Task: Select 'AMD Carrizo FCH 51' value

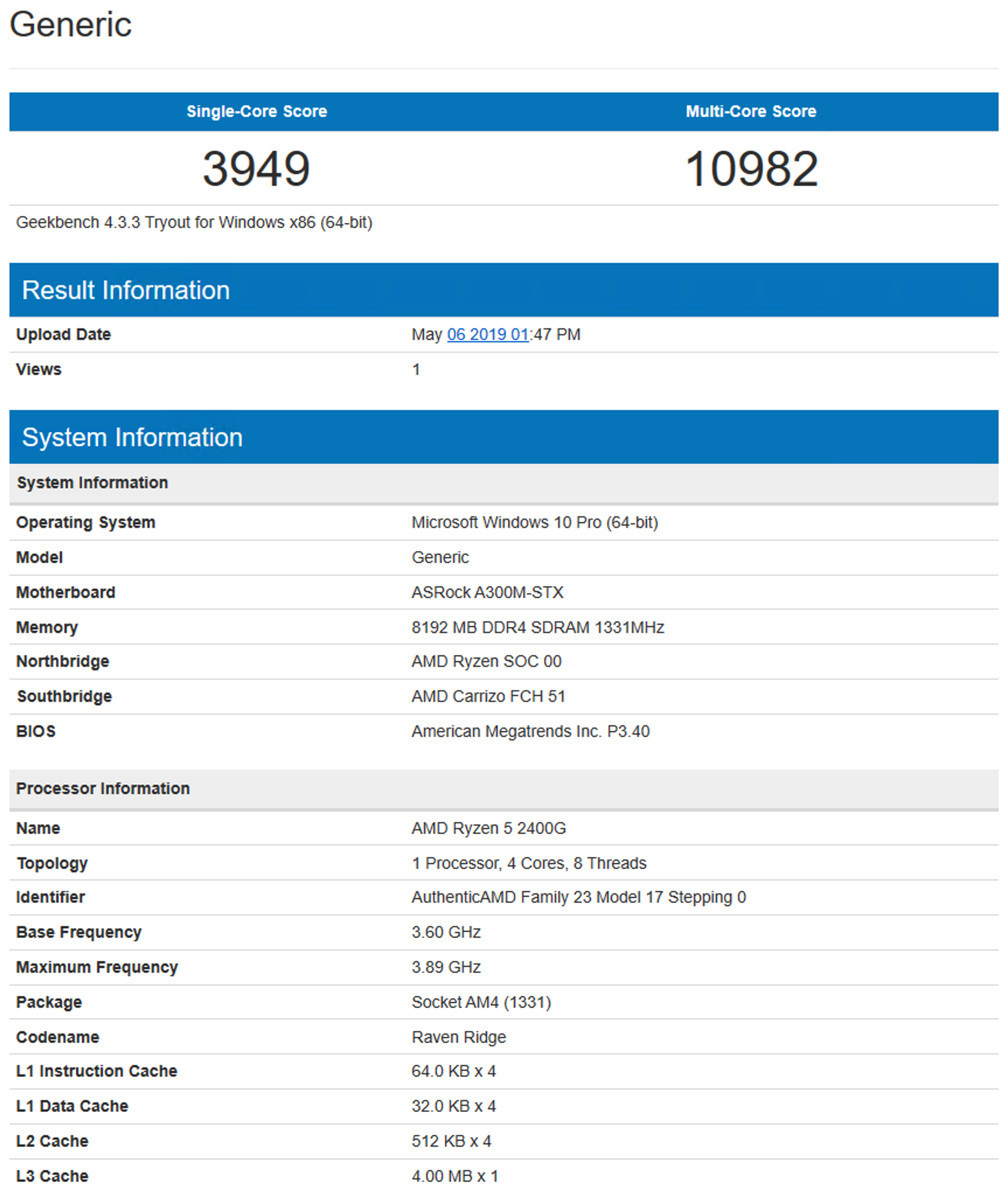Action: point(488,697)
